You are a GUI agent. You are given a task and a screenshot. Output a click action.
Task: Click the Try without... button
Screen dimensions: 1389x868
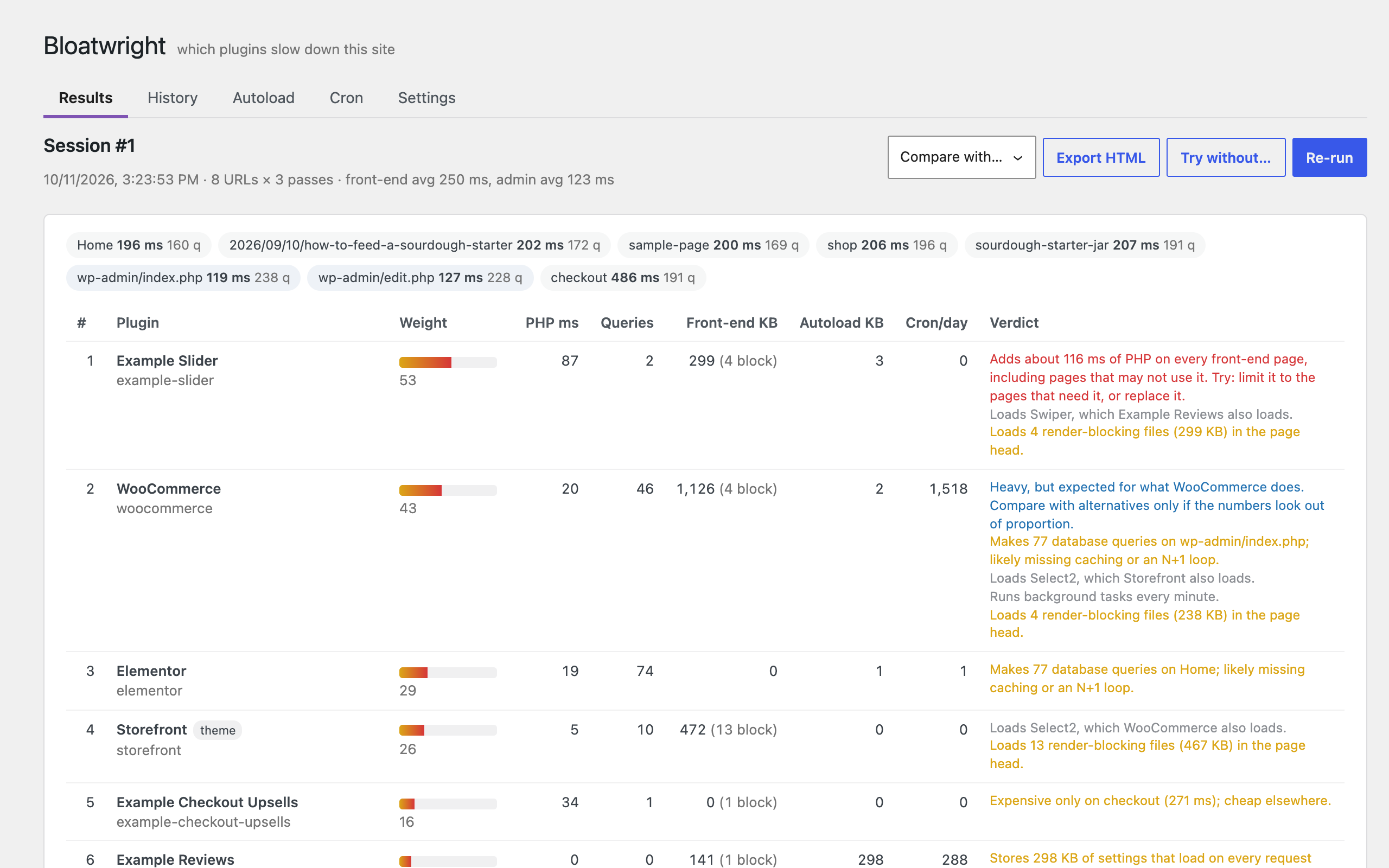pyautogui.click(x=1226, y=157)
